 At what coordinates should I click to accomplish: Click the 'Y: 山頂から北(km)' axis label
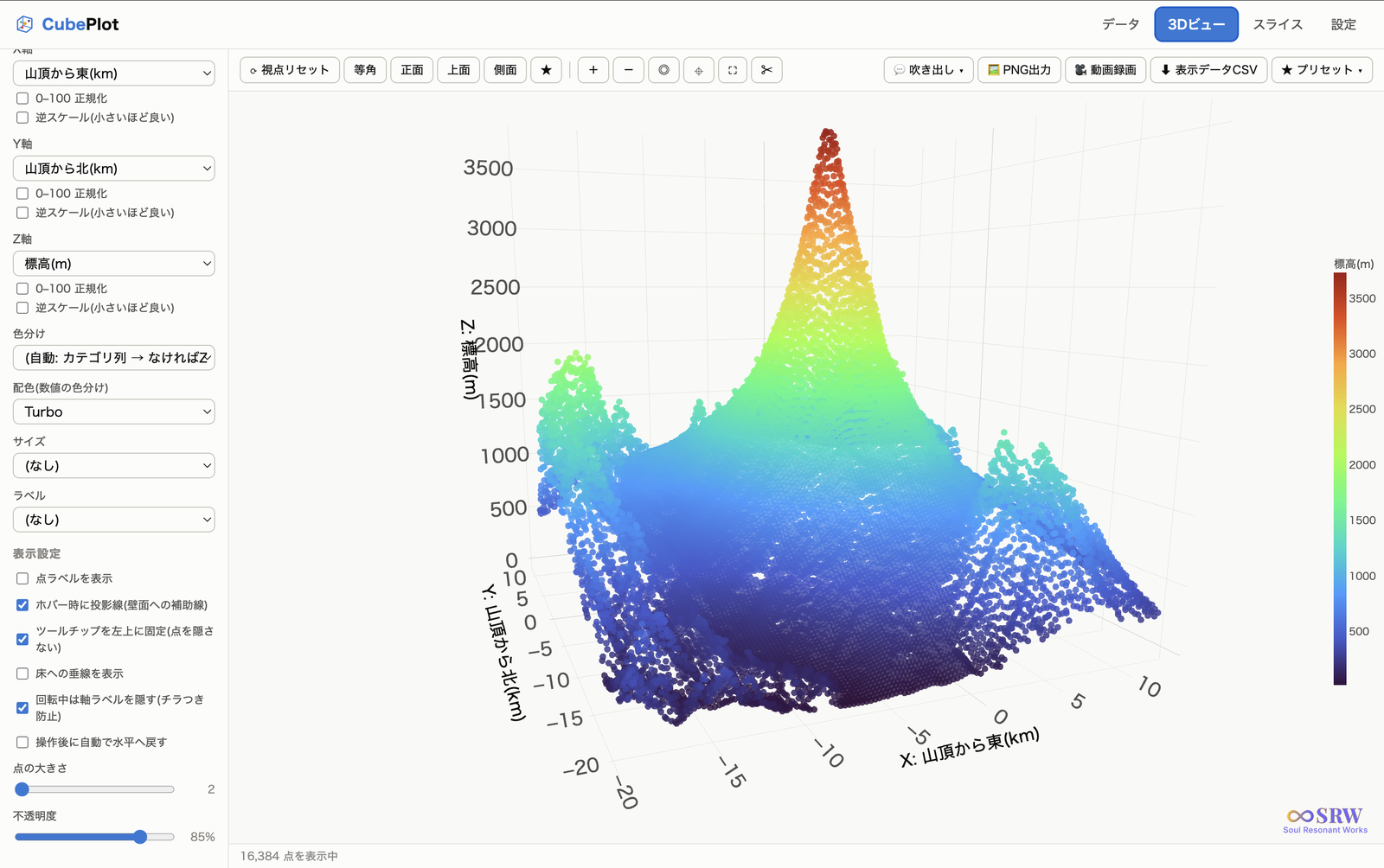pos(503,653)
